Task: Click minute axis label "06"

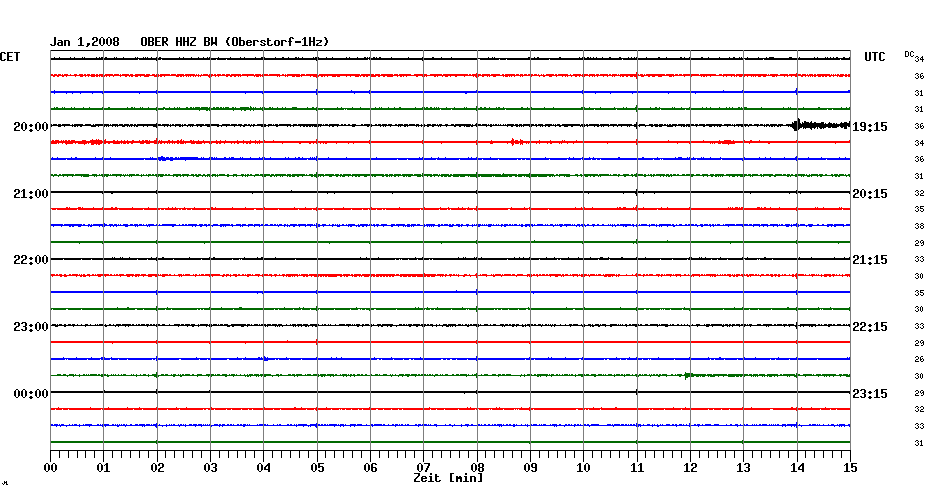Action: pyautogui.click(x=370, y=468)
